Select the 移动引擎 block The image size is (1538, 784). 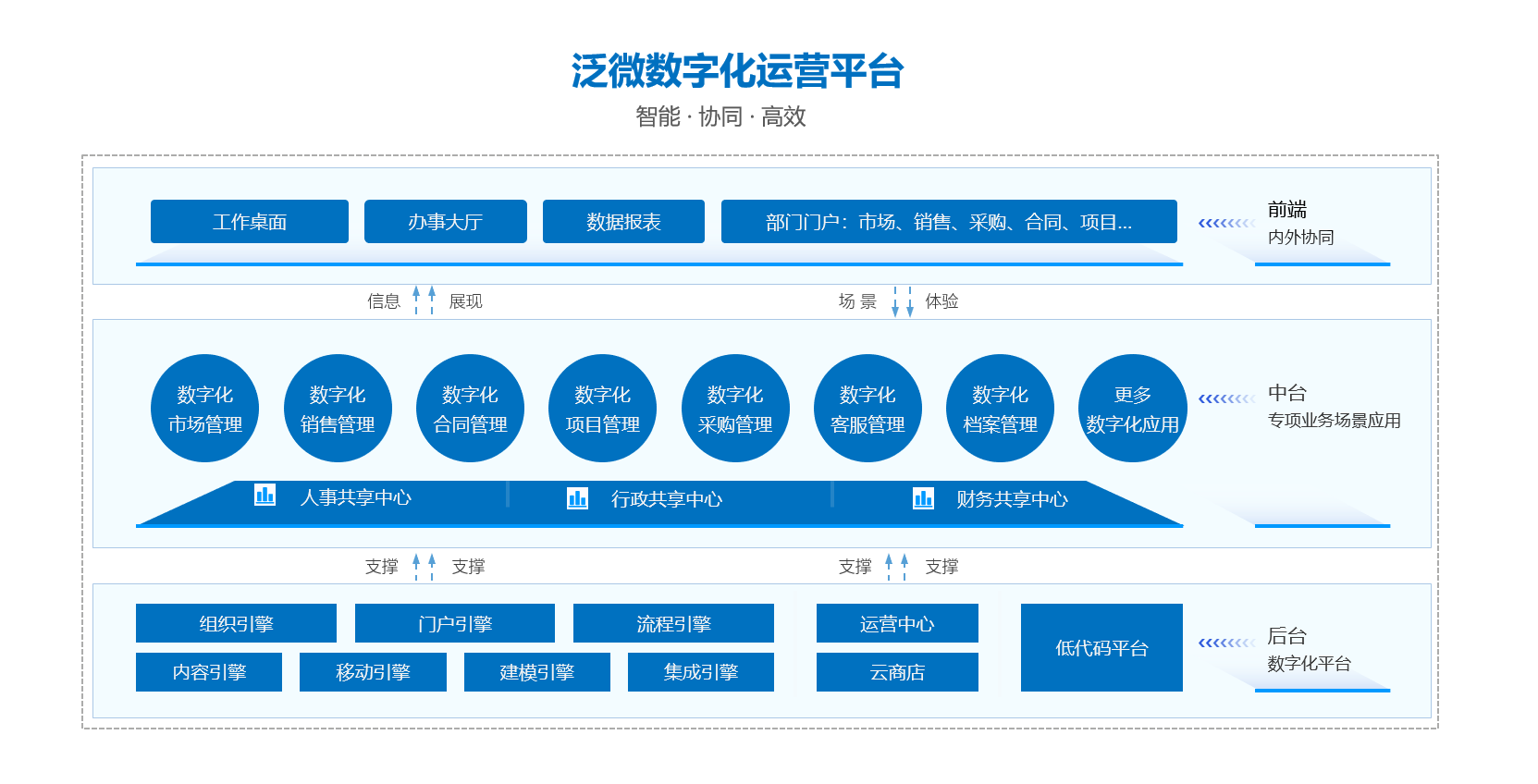(x=373, y=672)
